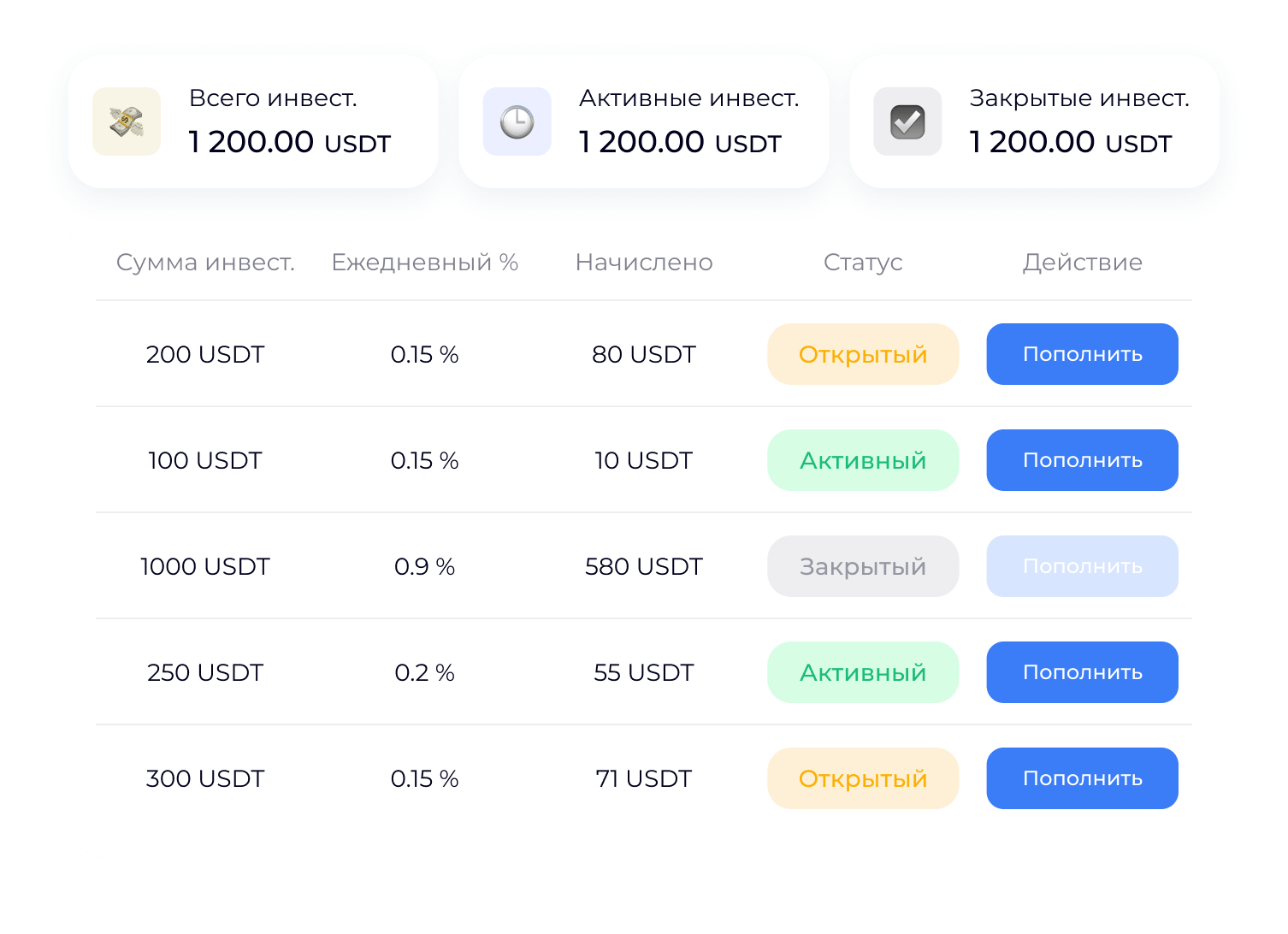Click the Статус column header

pyautogui.click(x=863, y=263)
